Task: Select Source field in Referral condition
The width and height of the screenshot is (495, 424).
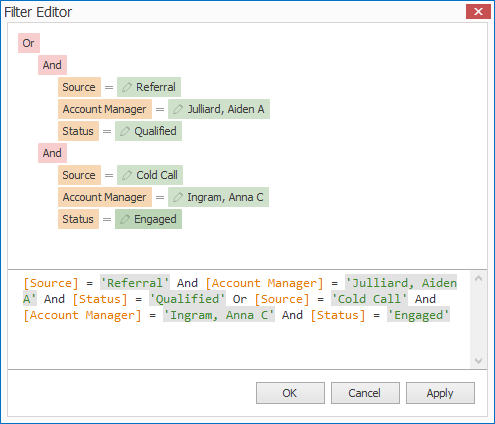Action: pyautogui.click(x=79, y=87)
